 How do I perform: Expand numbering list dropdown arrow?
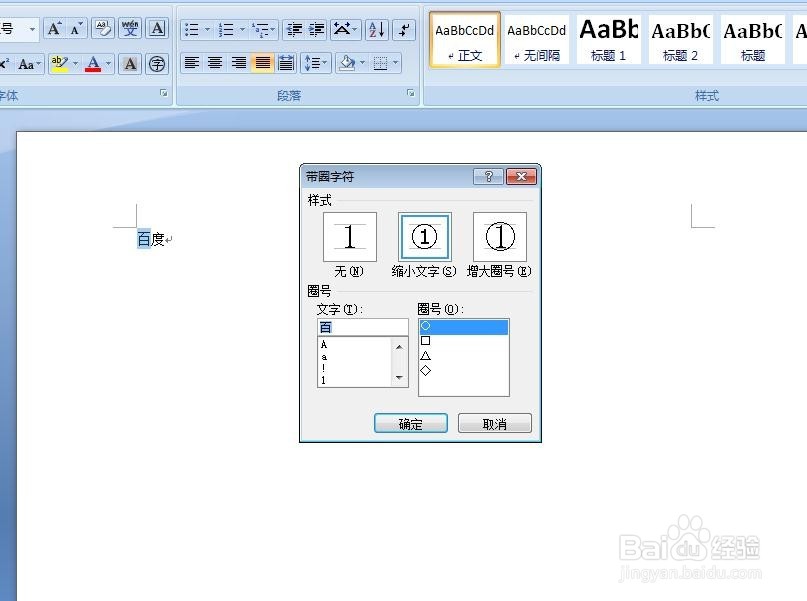click(x=242, y=30)
